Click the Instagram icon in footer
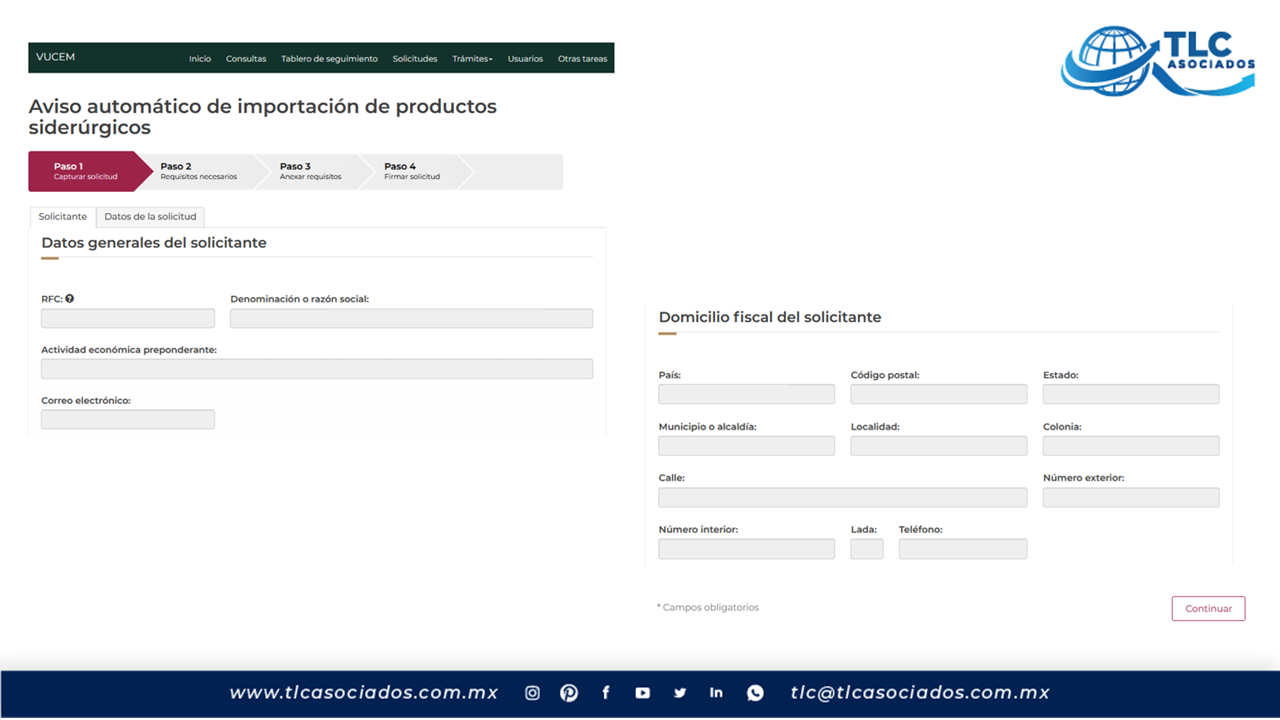The image size is (1280, 720). click(x=532, y=693)
